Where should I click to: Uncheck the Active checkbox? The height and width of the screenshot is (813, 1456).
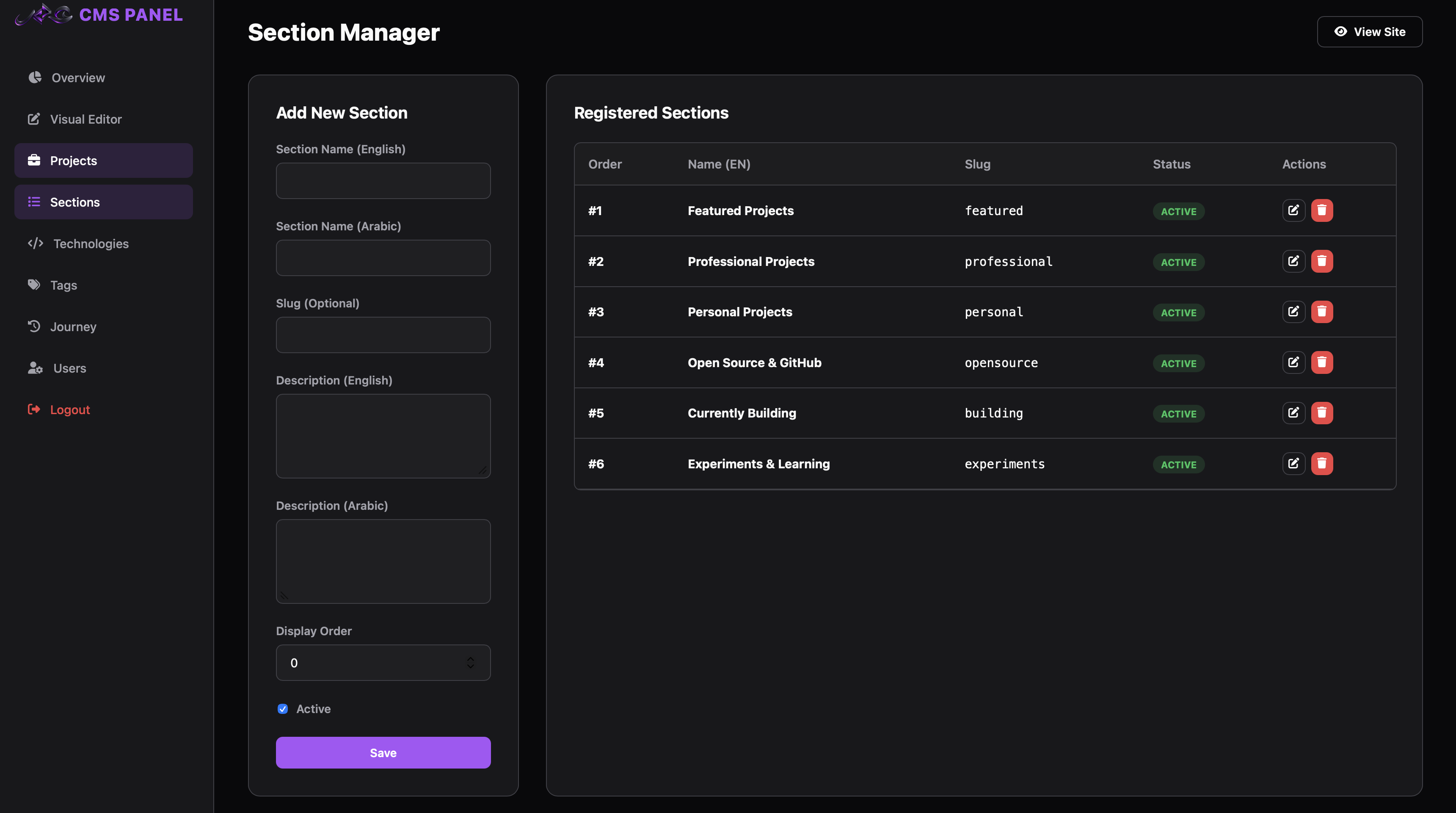(x=283, y=709)
